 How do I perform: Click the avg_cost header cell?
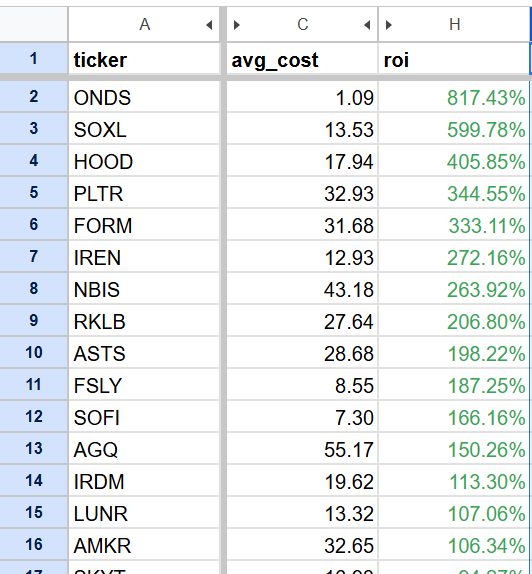tap(302, 59)
